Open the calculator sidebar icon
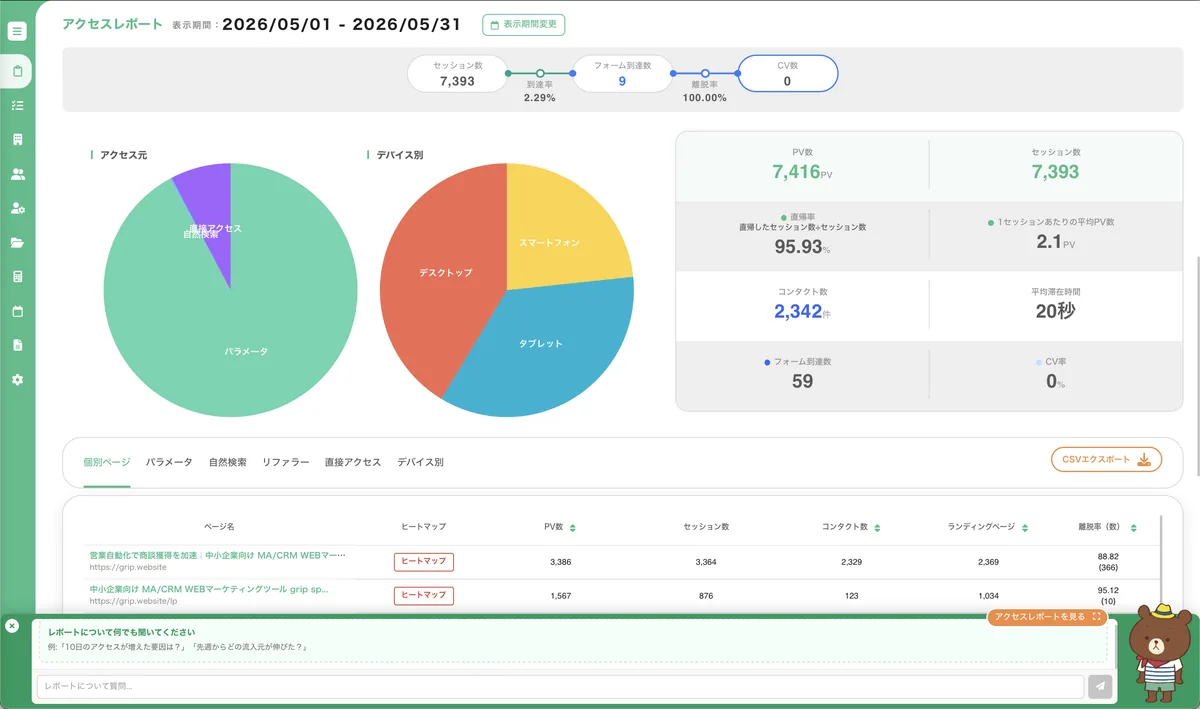 pos(17,277)
